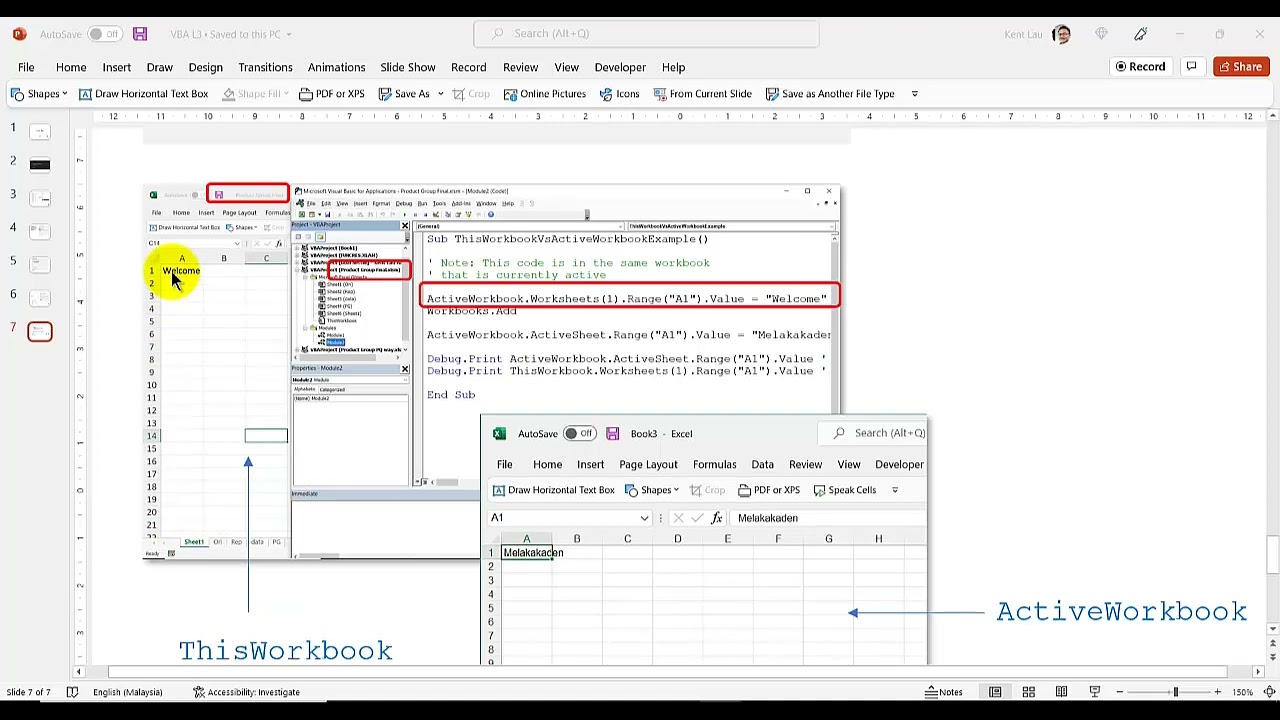Click the diamond premium icon in the title bar
Image resolution: width=1280 pixels, height=720 pixels.
tap(1101, 34)
